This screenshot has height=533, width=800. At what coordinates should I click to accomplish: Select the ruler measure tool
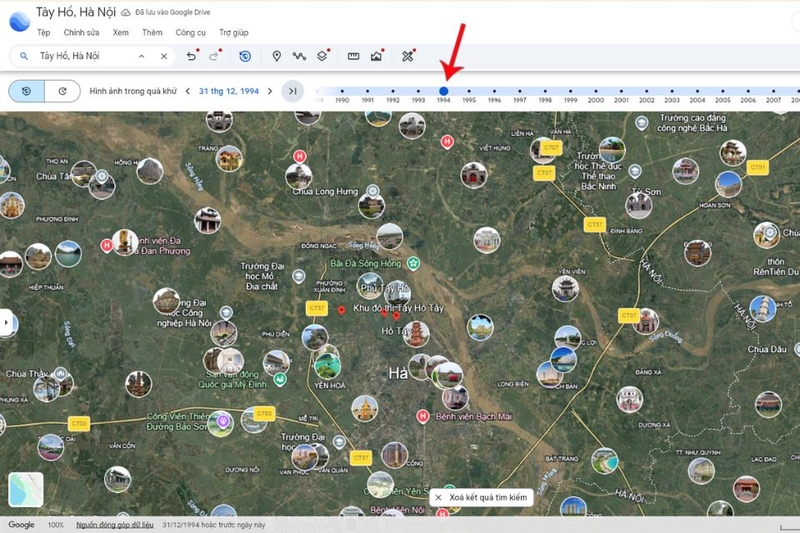(x=354, y=56)
